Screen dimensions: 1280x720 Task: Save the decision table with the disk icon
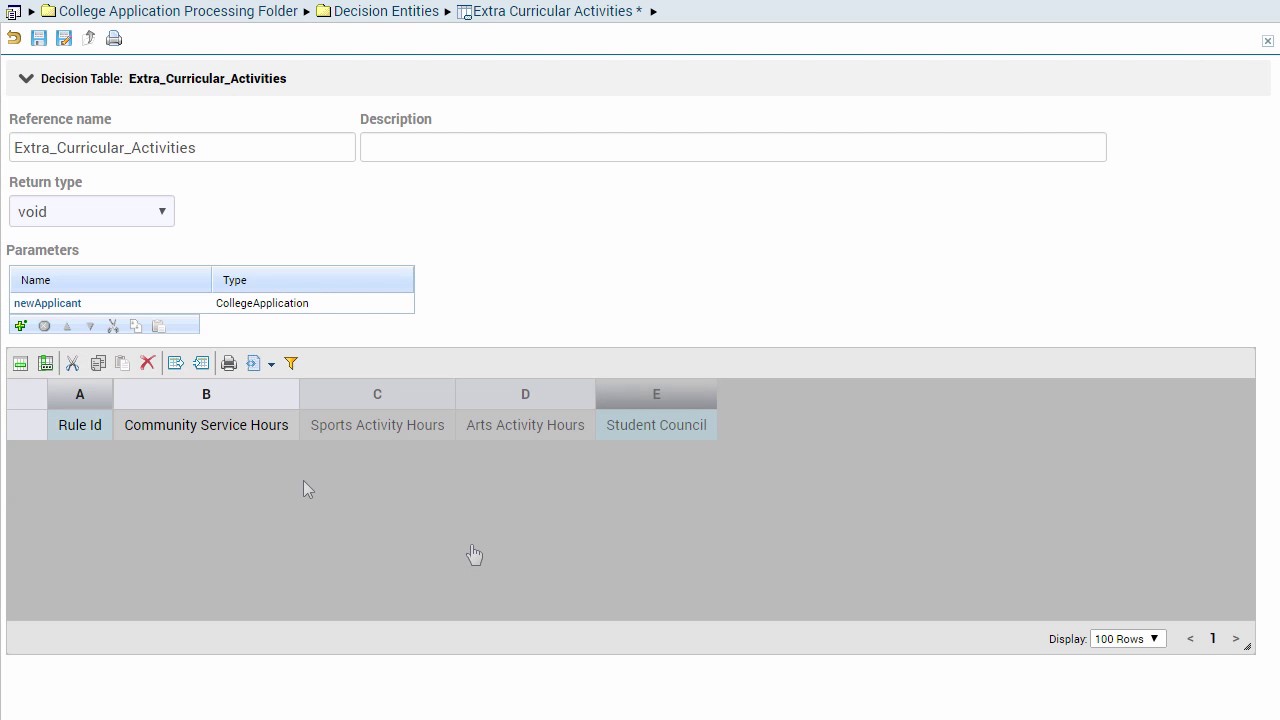[x=39, y=38]
